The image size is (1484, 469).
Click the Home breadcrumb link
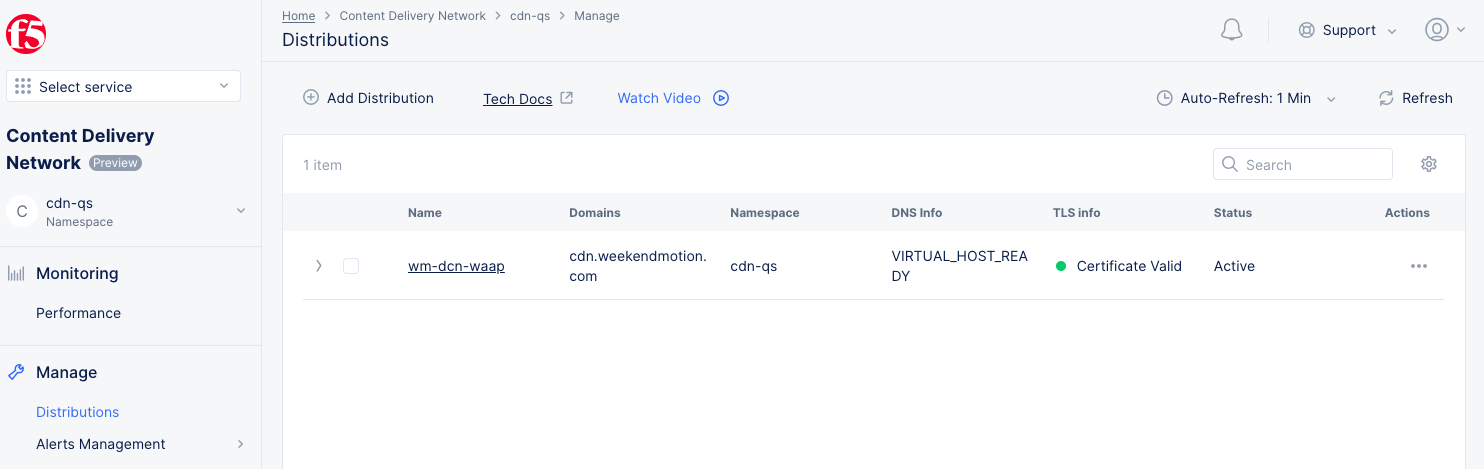[298, 16]
